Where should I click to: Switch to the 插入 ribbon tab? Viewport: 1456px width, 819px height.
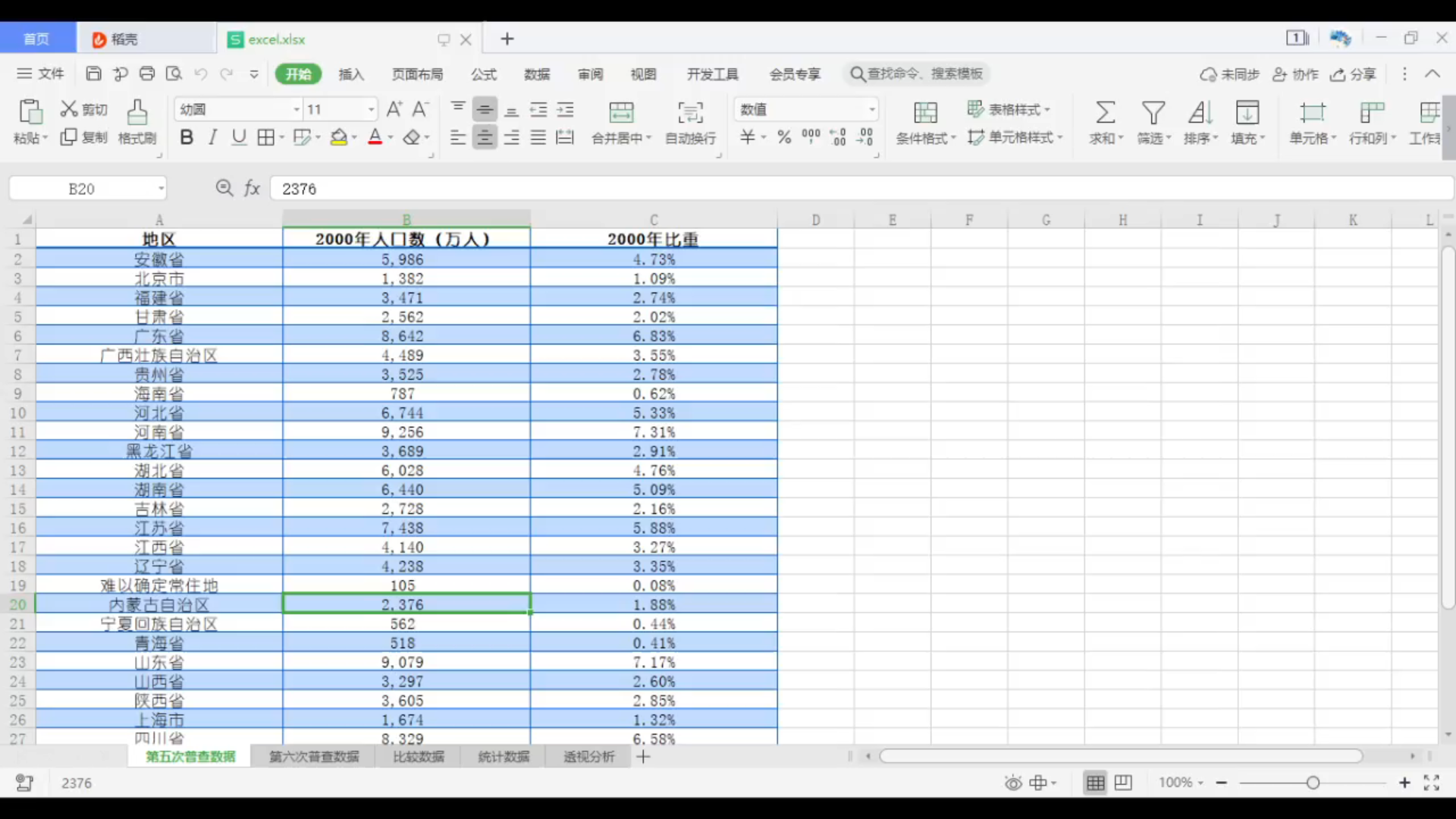tap(351, 74)
